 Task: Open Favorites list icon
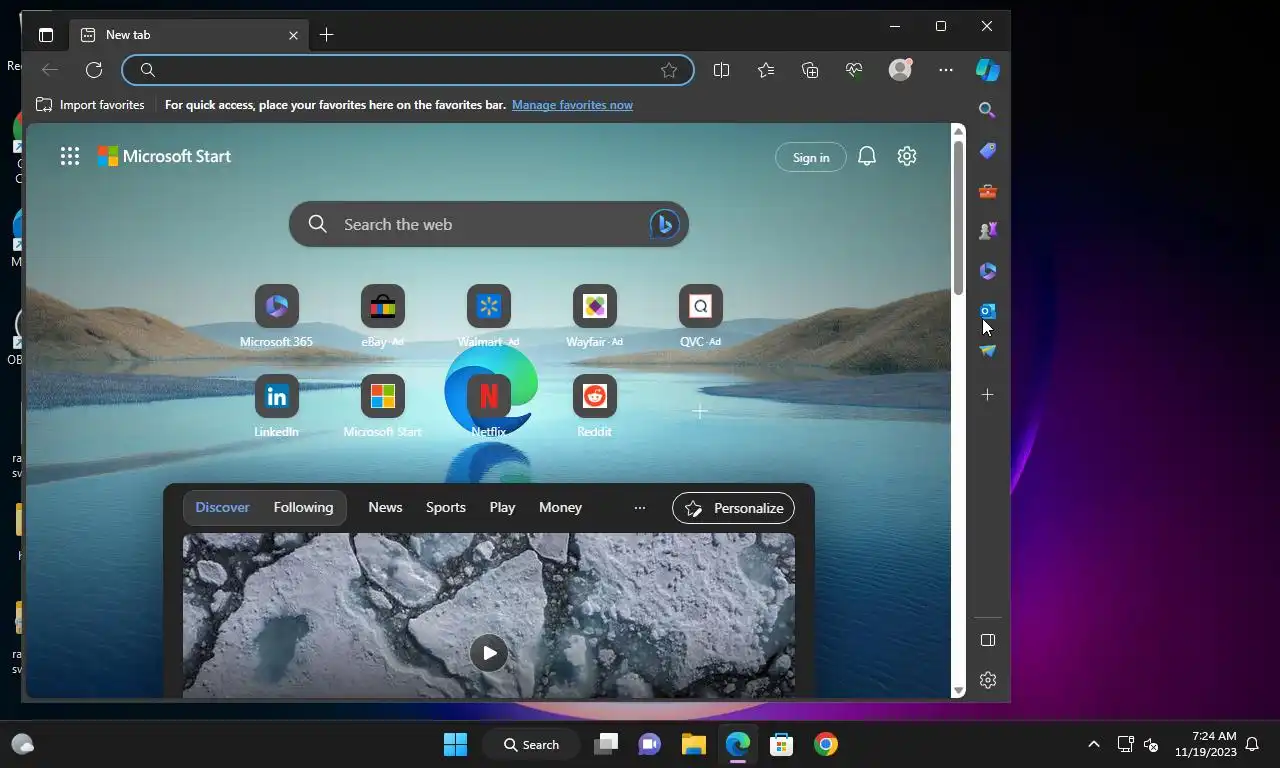tap(766, 70)
